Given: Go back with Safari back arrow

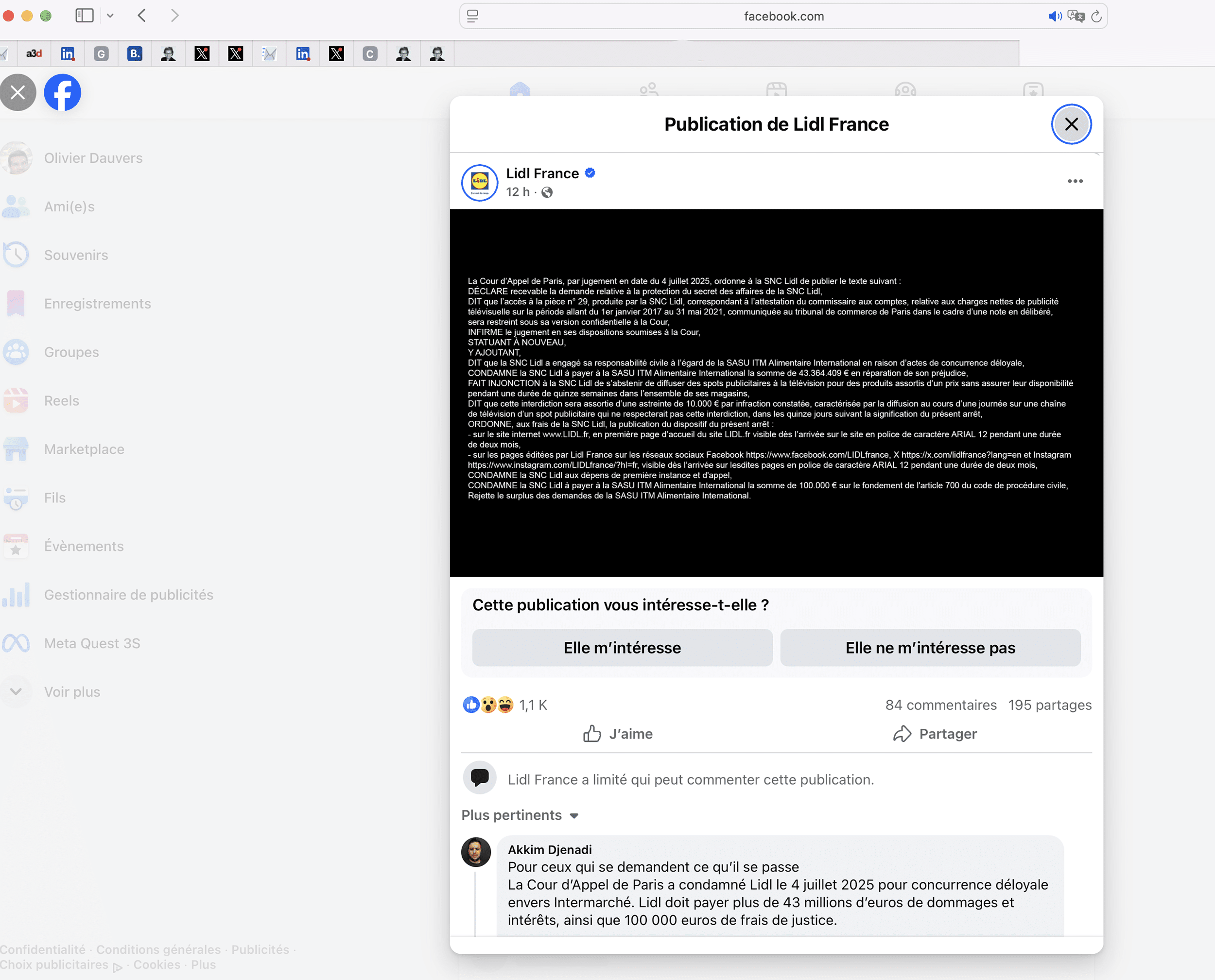Looking at the screenshot, I should tap(142, 16).
